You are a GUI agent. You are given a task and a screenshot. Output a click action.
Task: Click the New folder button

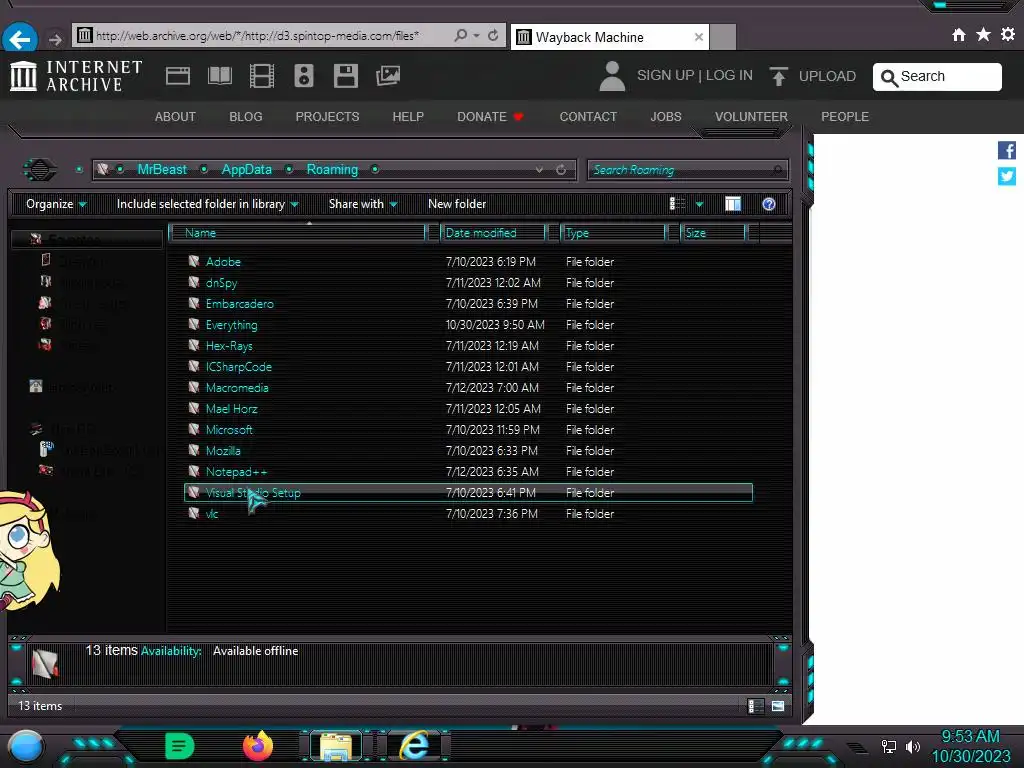tap(457, 204)
